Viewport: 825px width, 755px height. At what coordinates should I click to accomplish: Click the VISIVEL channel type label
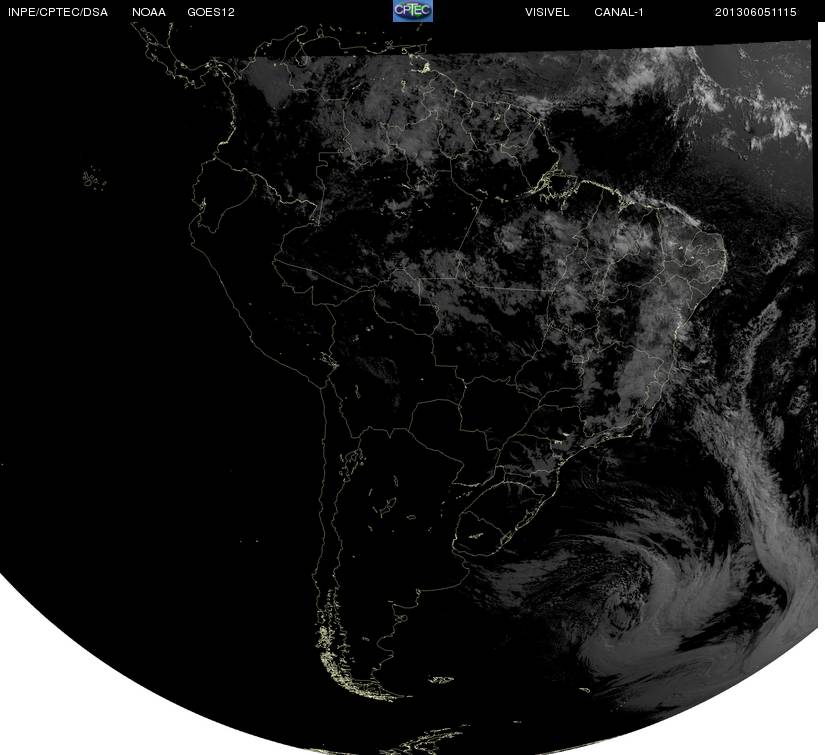pyautogui.click(x=547, y=12)
